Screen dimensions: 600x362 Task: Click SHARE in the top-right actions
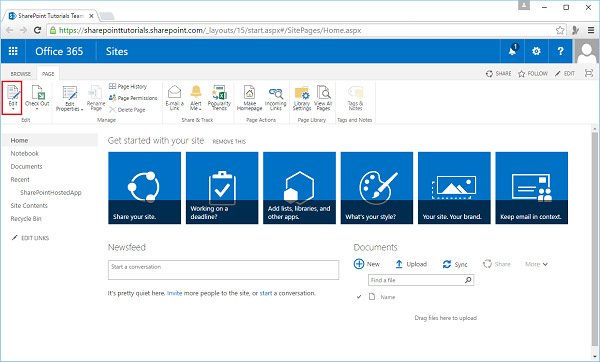click(x=499, y=73)
